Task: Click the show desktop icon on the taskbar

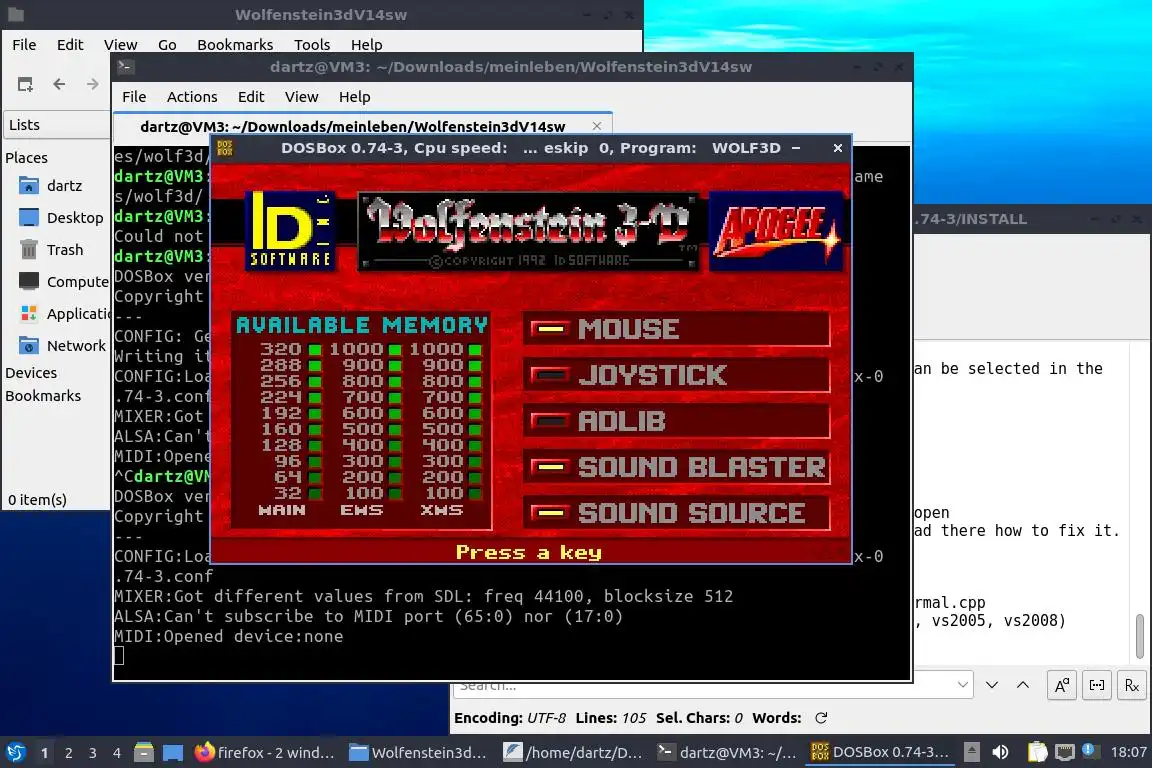Action: (173, 752)
